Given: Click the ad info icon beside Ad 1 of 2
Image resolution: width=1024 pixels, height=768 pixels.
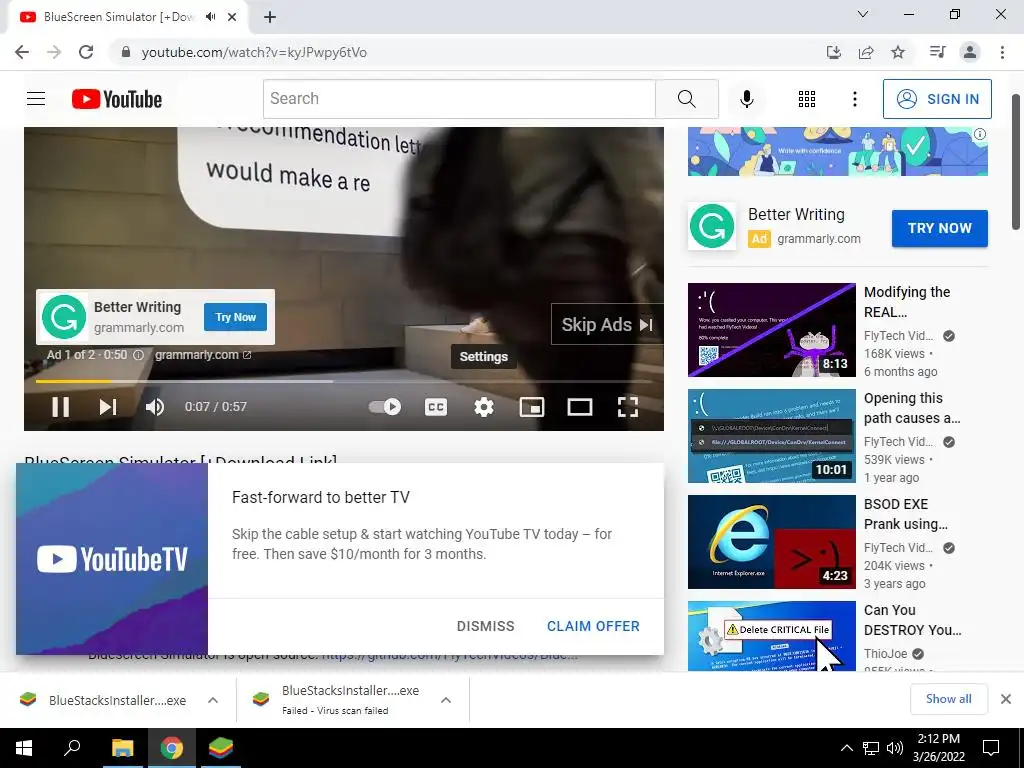Looking at the screenshot, I should click(x=138, y=355).
